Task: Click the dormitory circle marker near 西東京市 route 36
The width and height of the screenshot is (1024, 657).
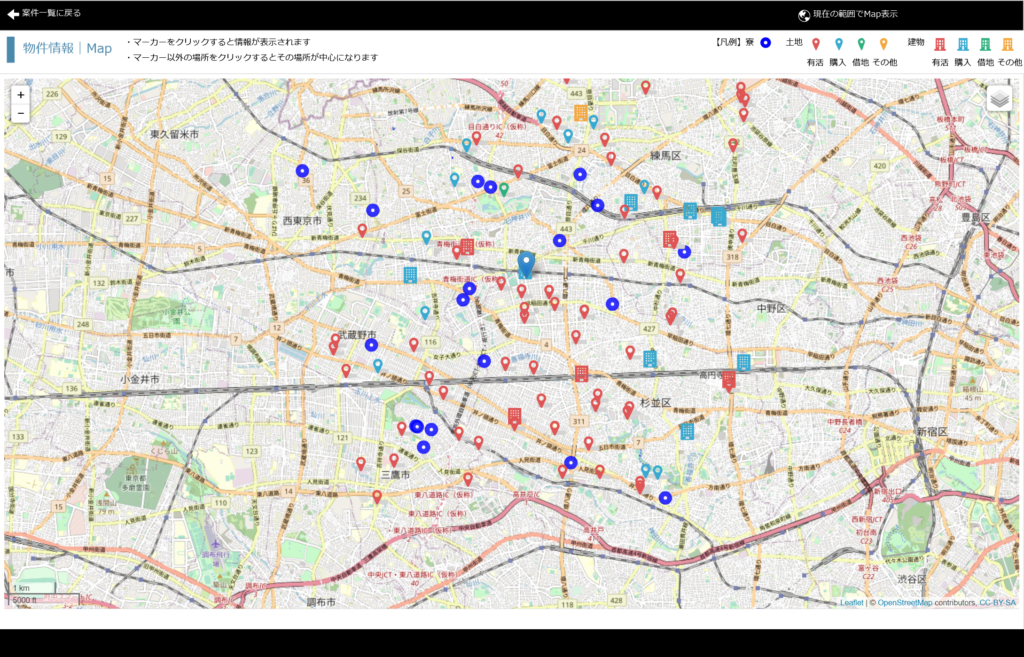Action: click(302, 170)
